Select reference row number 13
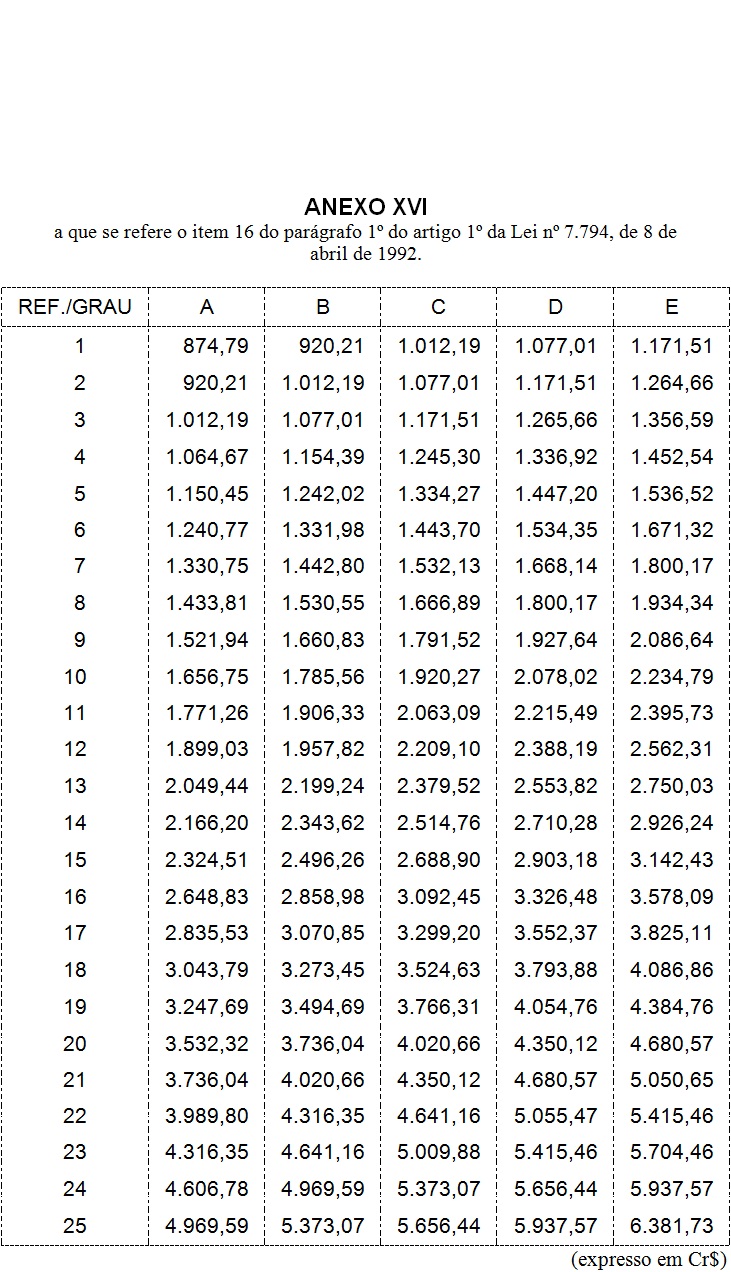This screenshot has width=731, height=1272. (75, 786)
